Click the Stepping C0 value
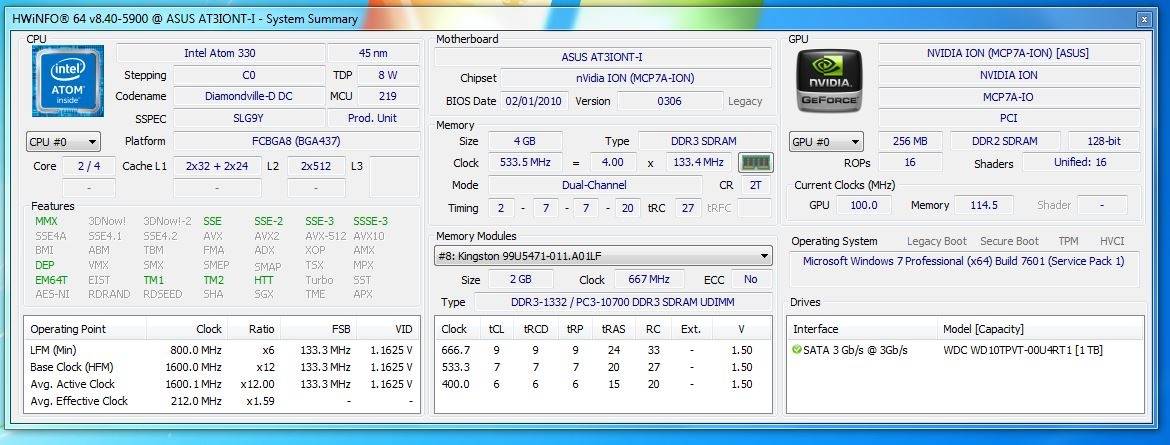This screenshot has width=1170, height=445. click(x=248, y=75)
